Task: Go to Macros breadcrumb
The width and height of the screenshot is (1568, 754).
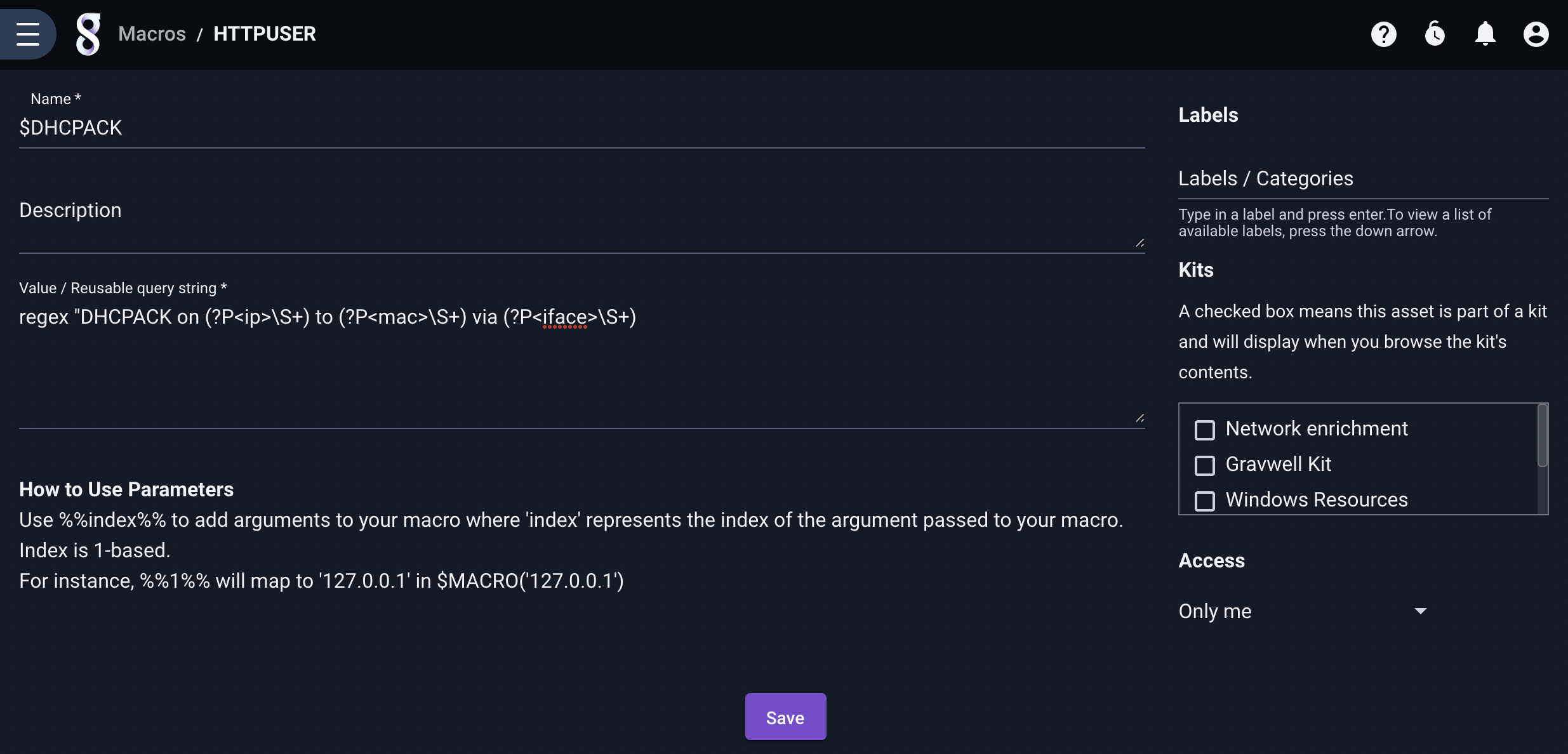Action: 152,34
